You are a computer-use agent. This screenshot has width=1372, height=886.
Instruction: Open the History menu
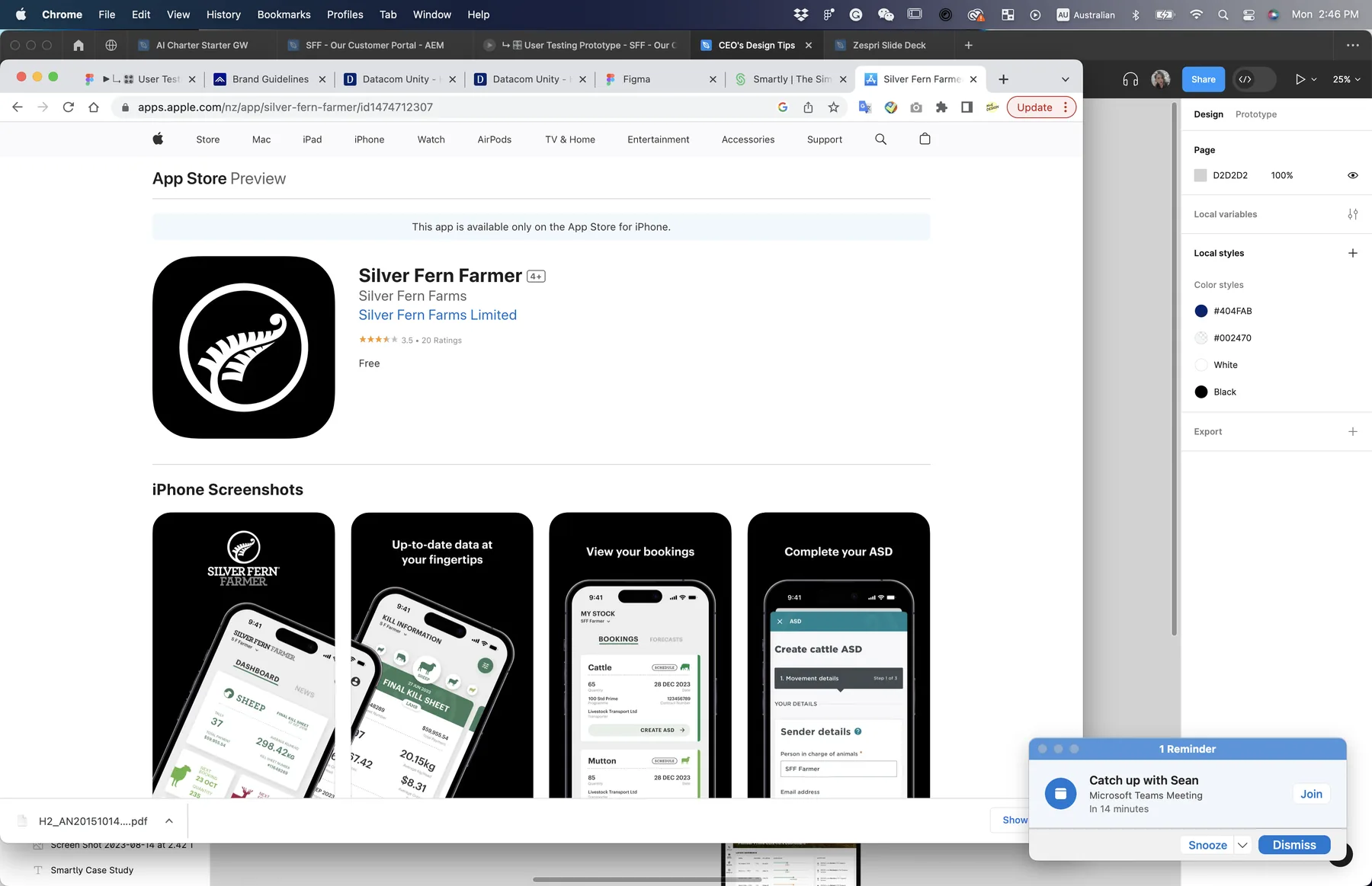click(x=223, y=14)
